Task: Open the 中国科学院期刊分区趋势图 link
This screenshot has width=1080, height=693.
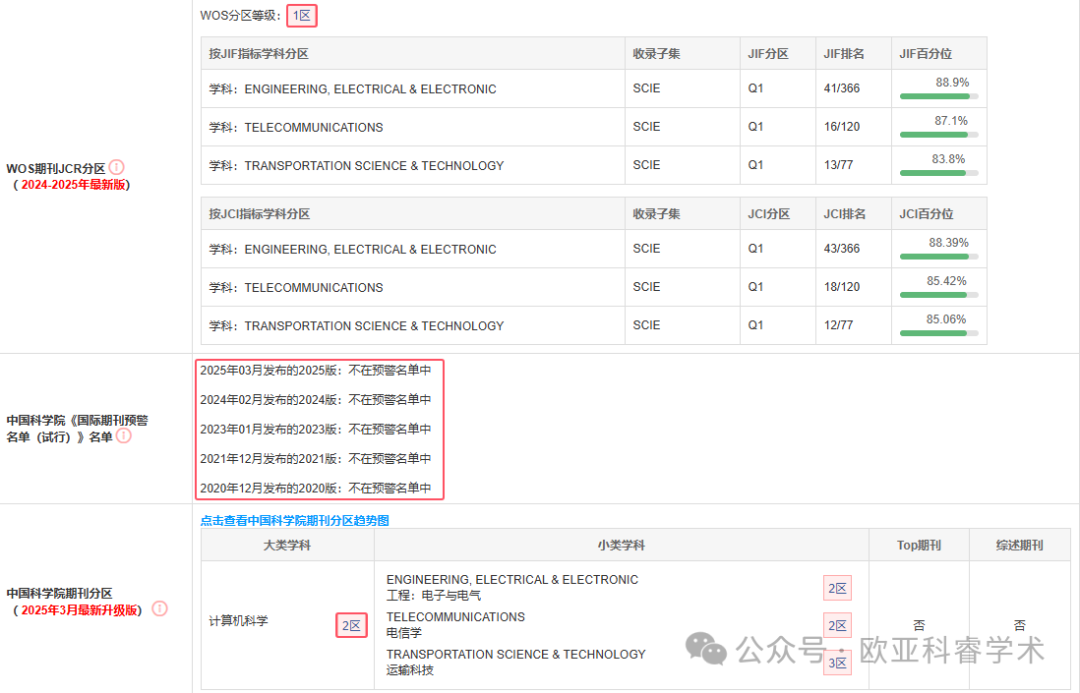Action: [296, 520]
